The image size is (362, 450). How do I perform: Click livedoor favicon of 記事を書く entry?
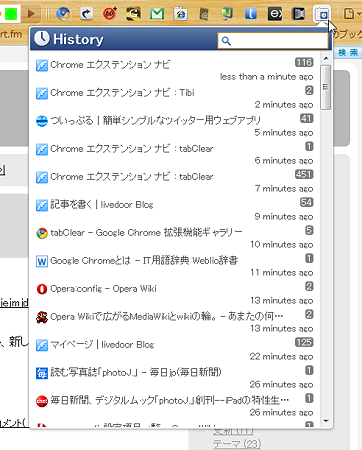[x=42, y=205]
